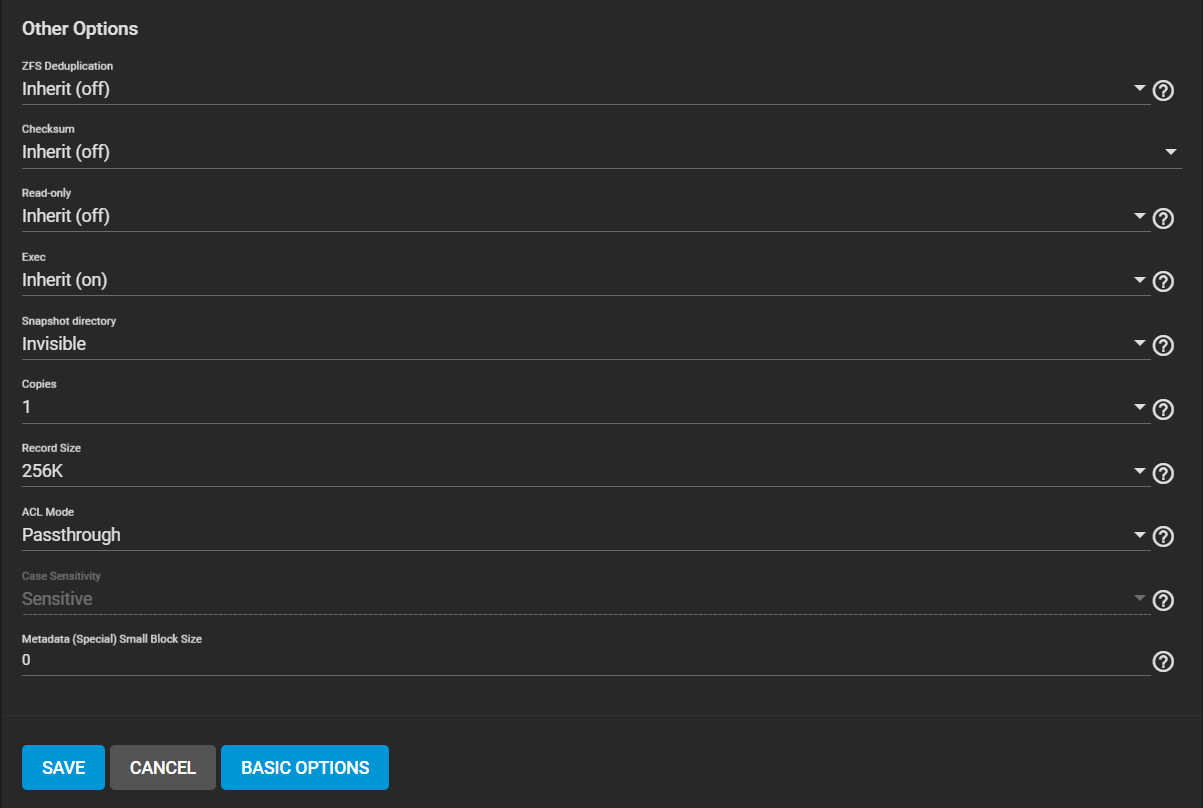View help for Snapshot directory setting
Screen dimensions: 1203x808
[x=1163, y=346]
